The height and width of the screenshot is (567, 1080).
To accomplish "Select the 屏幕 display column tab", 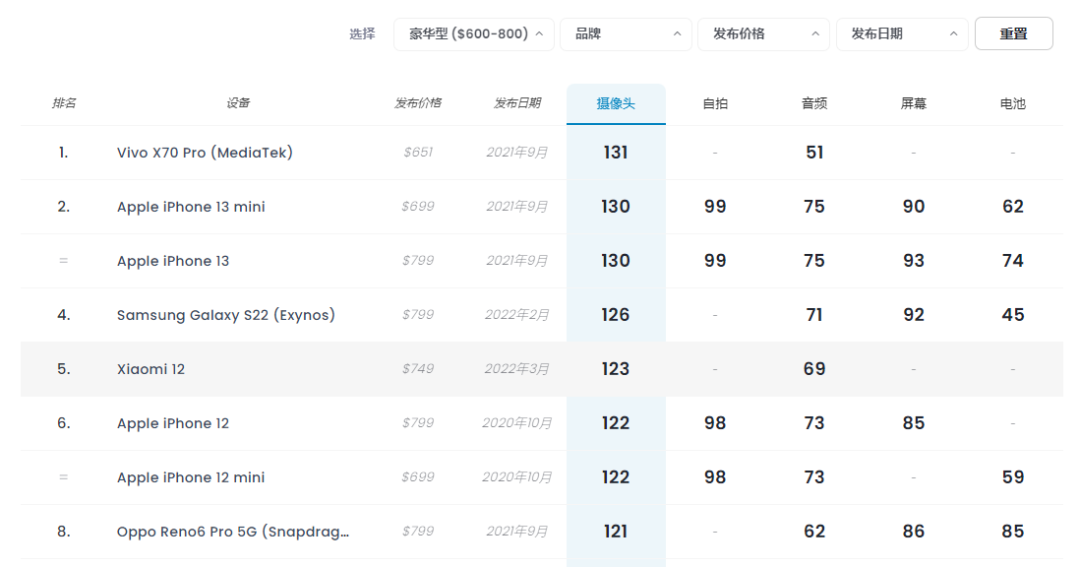I will 913,103.
